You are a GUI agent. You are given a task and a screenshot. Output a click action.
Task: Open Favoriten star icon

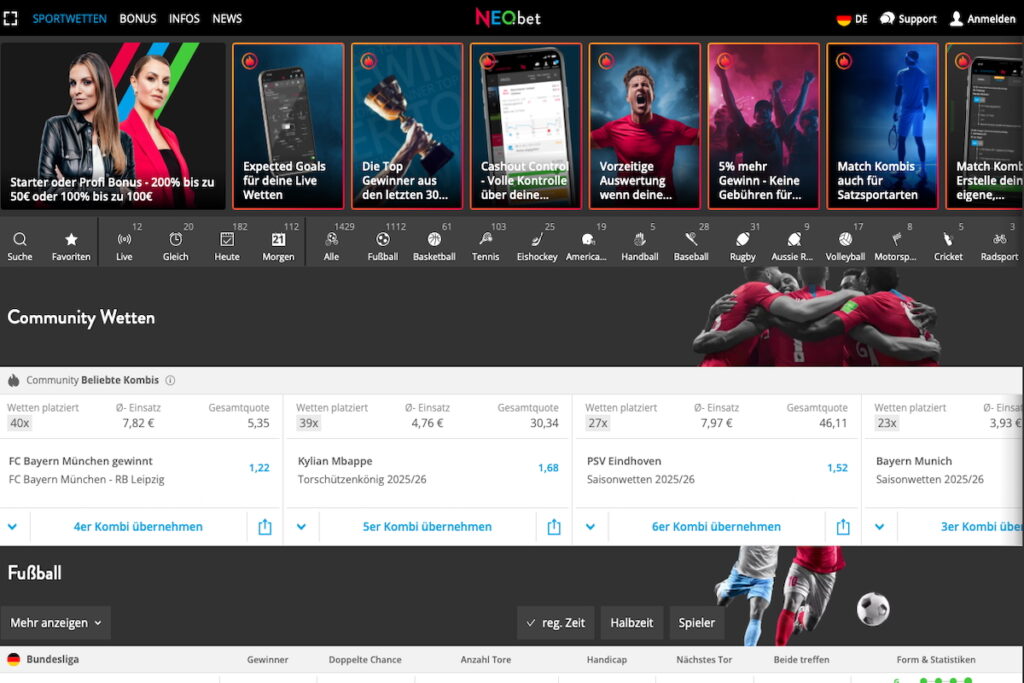coord(71,240)
